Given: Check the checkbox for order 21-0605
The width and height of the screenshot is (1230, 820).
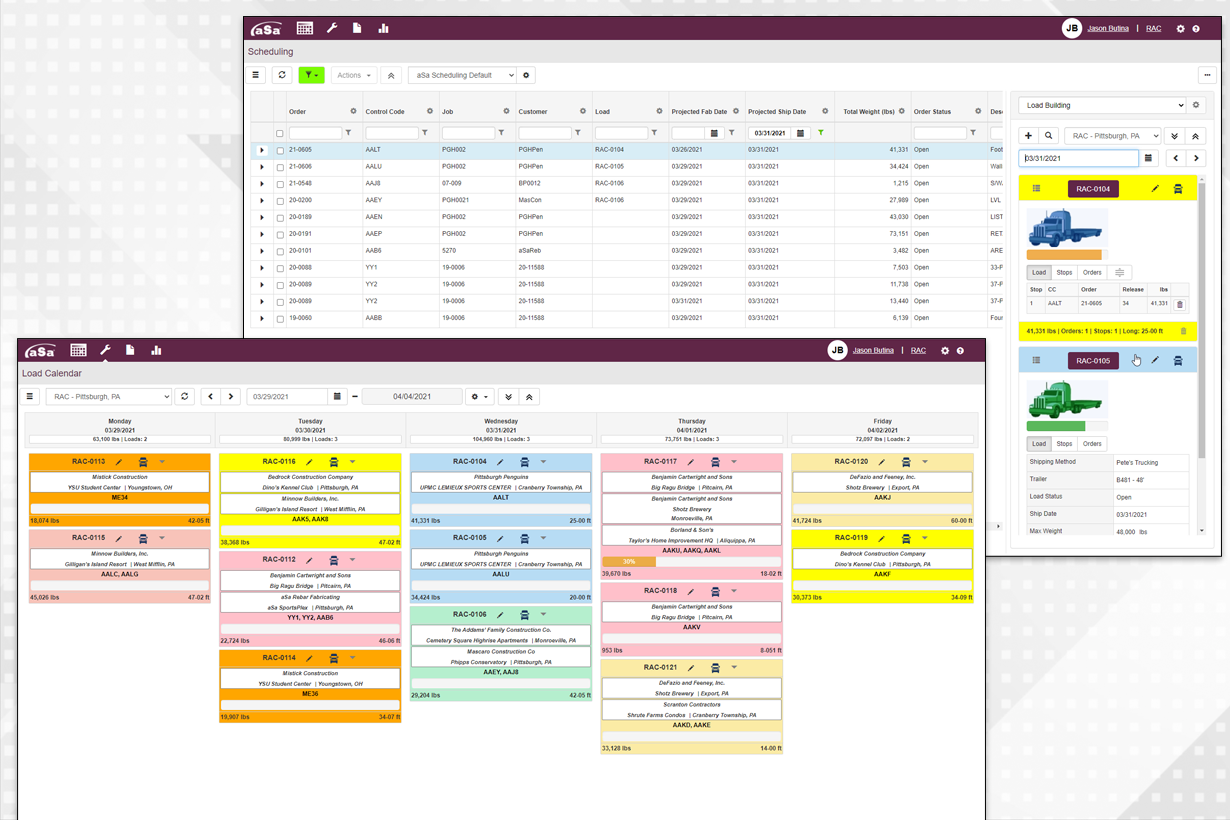Looking at the screenshot, I should (280, 150).
